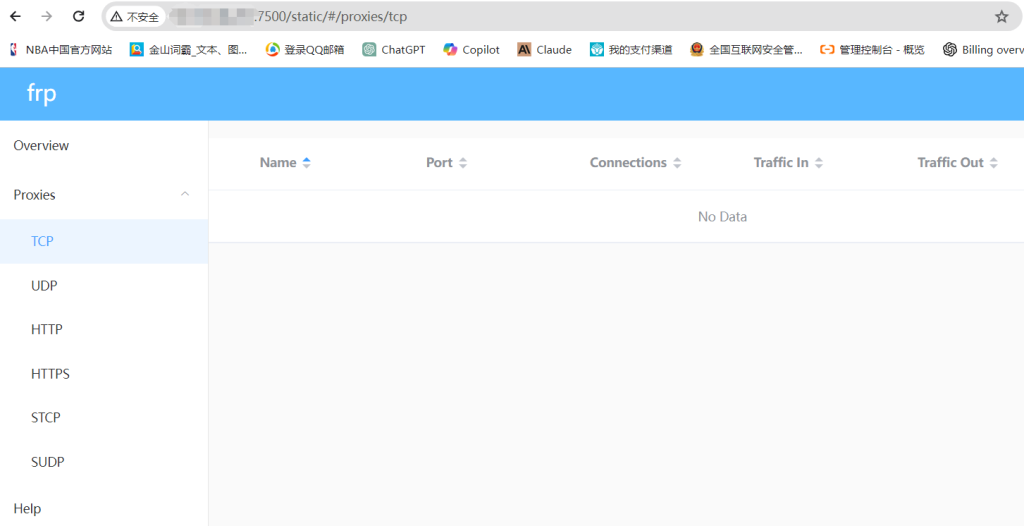The image size is (1024, 526).
Task: Select UDP in the Proxies list
Action: [x=44, y=286]
